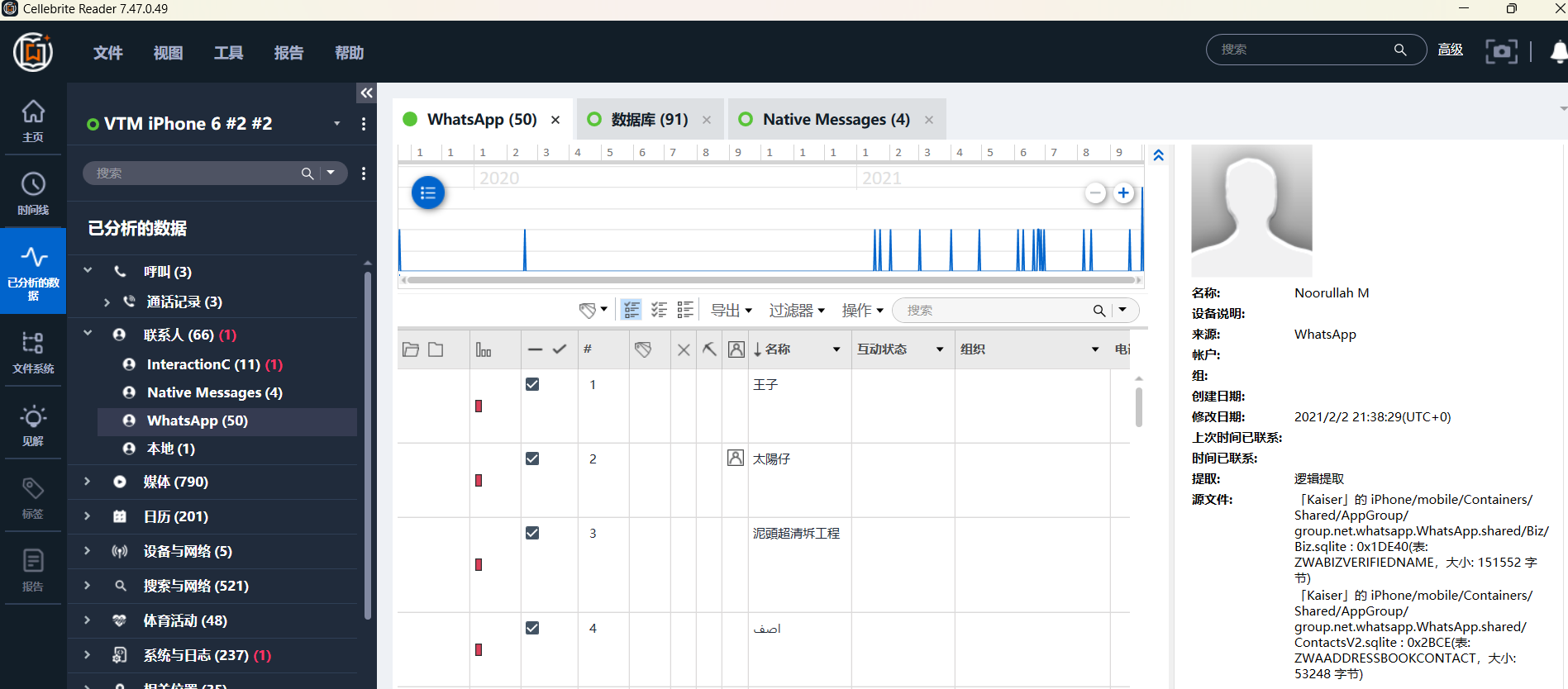
Task: Sort by the 名称 column header
Action: [778, 349]
